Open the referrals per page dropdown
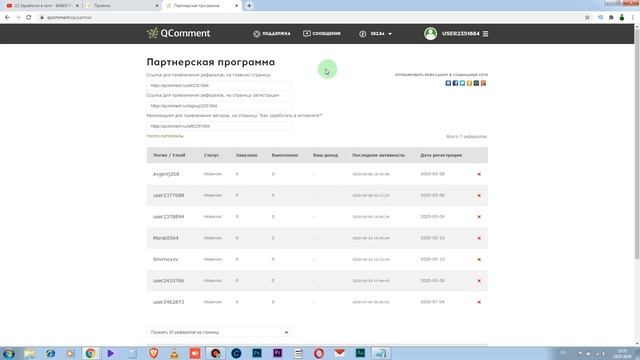Viewport: 640px width, 360px height. 219,332
